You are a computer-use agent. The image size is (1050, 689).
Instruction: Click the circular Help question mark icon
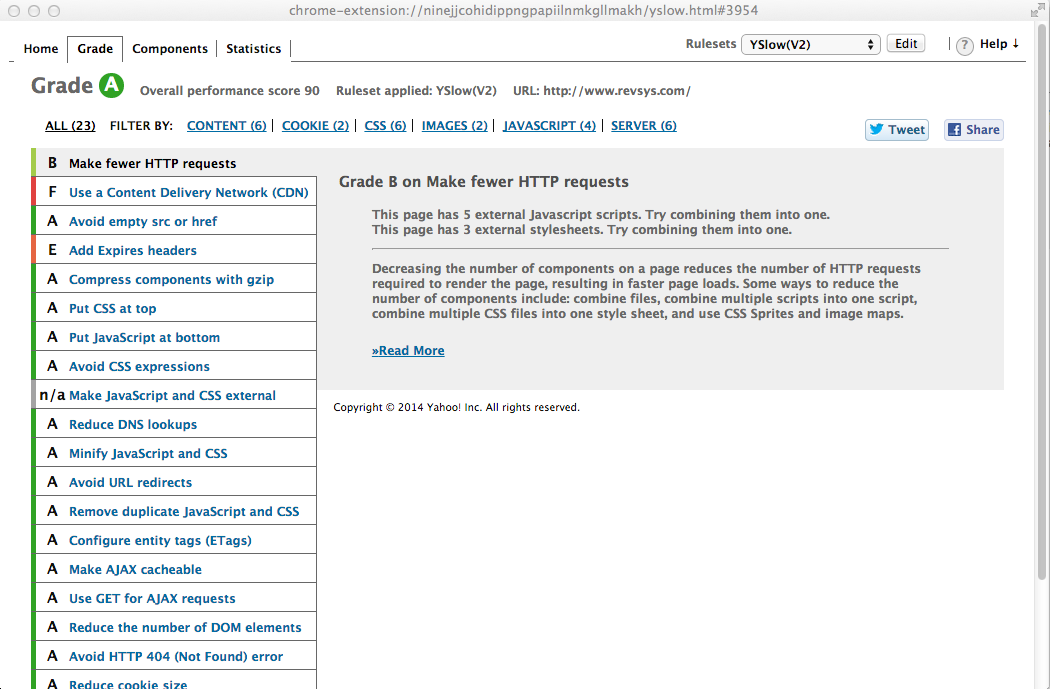pyautogui.click(x=963, y=45)
